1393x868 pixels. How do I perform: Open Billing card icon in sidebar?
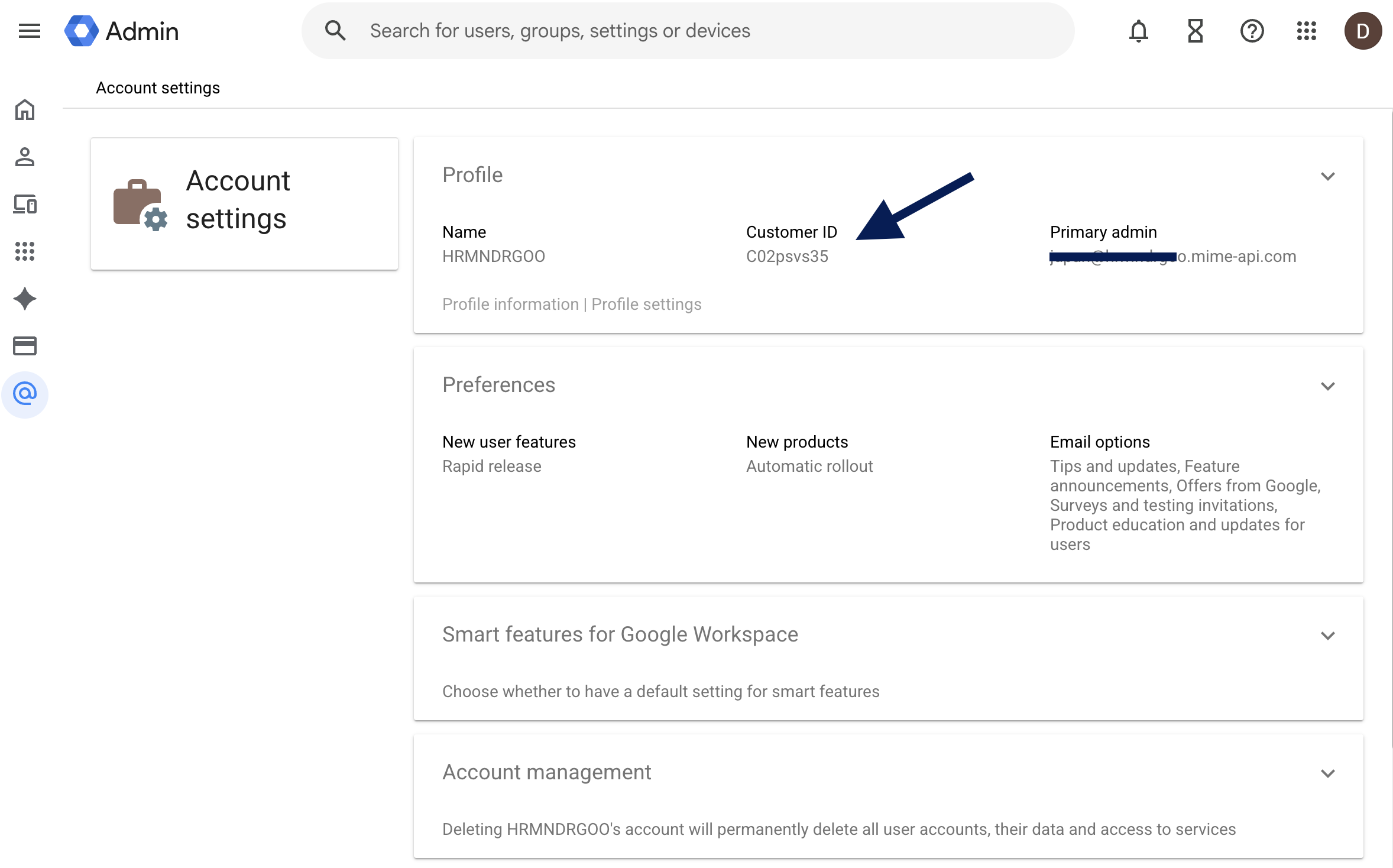pyautogui.click(x=25, y=346)
